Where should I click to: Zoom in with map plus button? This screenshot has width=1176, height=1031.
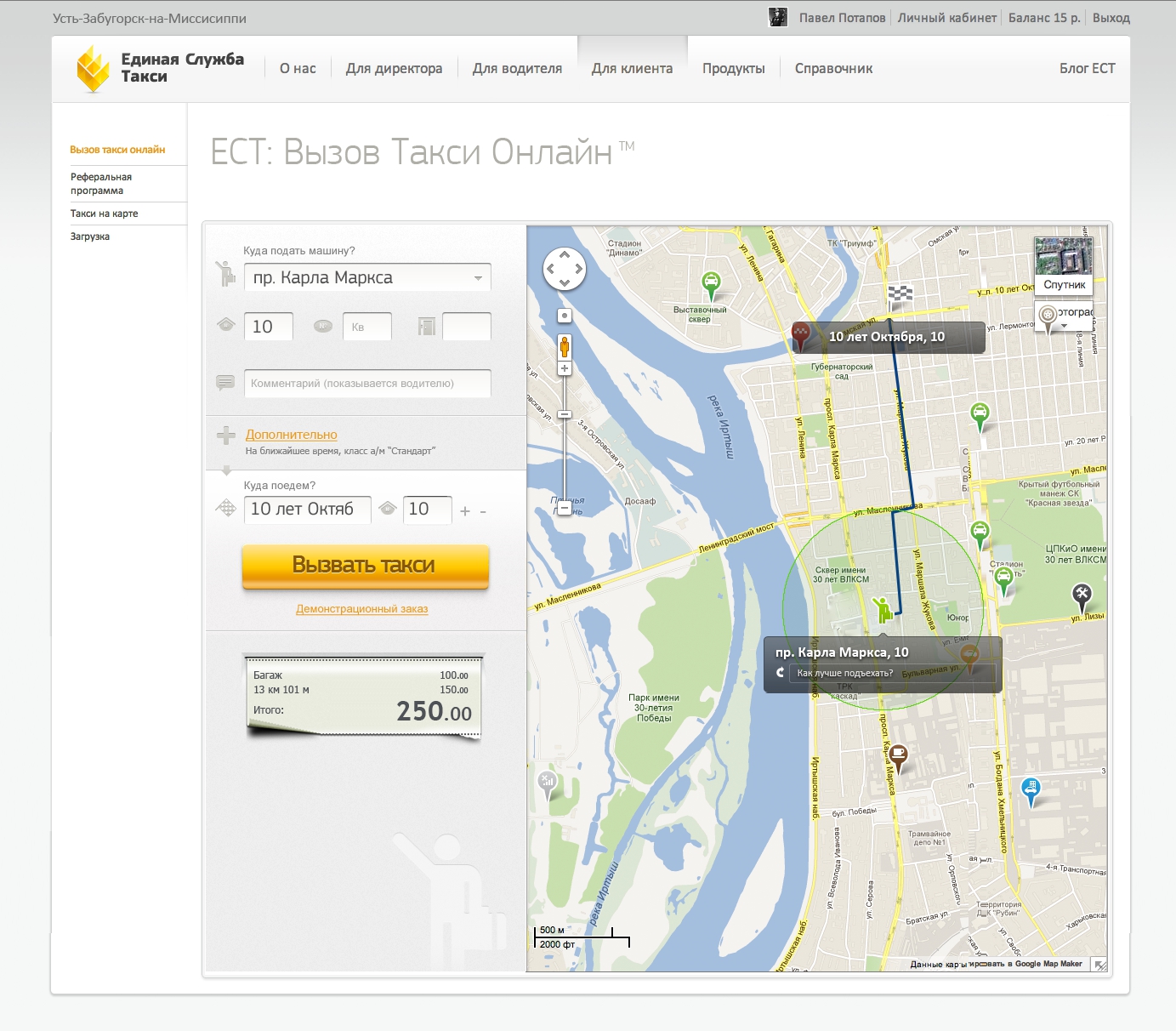tap(564, 368)
